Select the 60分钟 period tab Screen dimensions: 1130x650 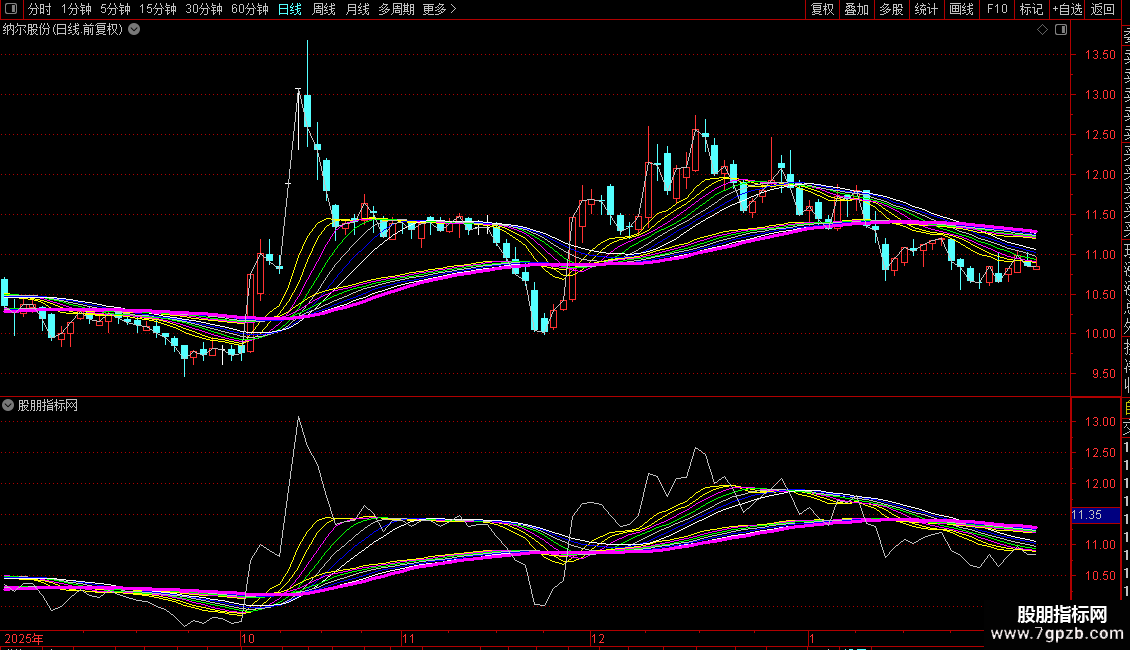click(249, 10)
